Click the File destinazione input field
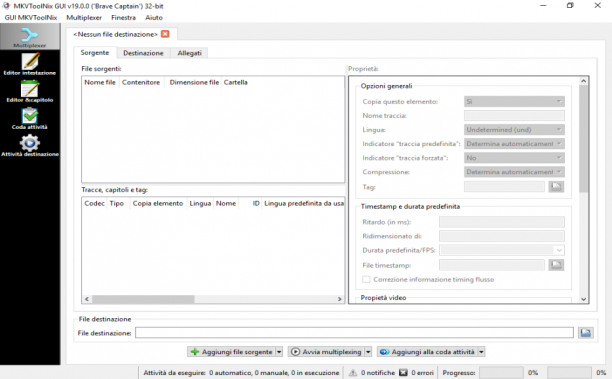 [x=354, y=333]
